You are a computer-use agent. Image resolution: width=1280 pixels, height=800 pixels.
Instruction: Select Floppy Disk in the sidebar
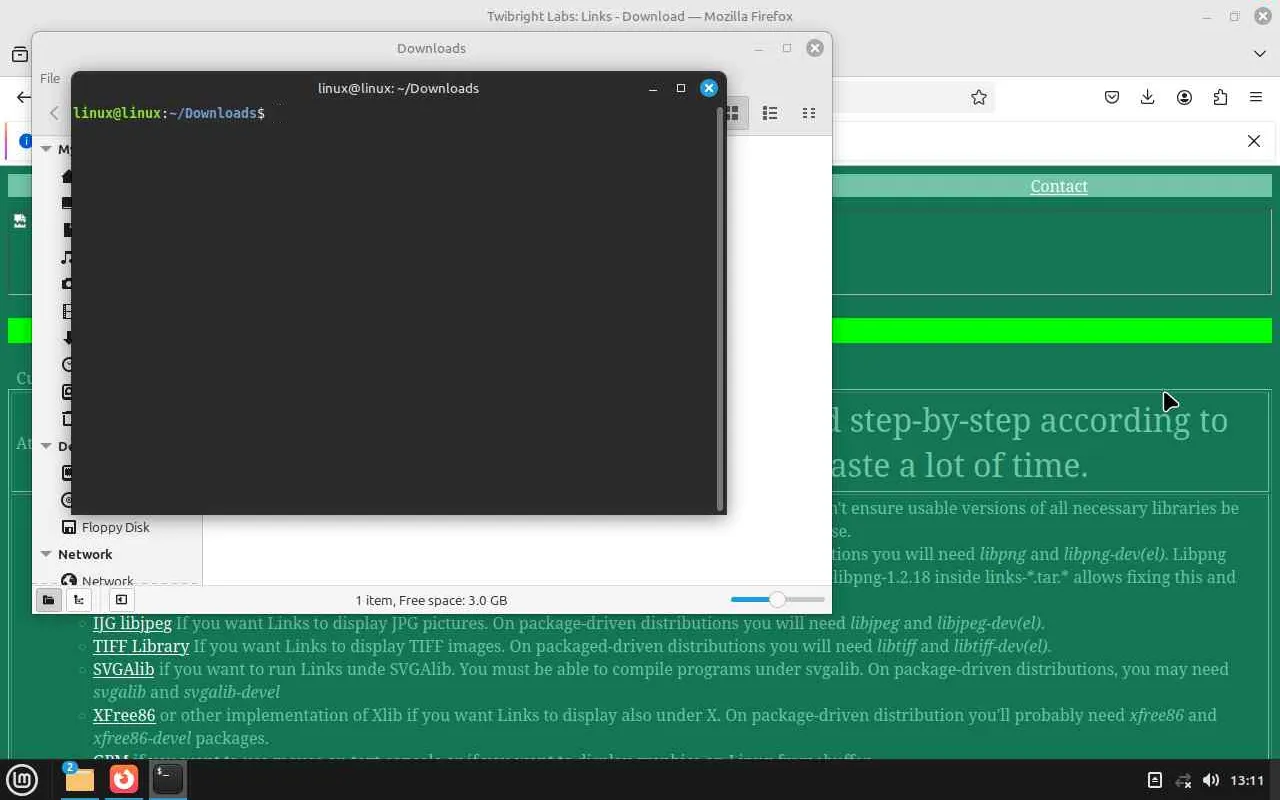pos(116,527)
